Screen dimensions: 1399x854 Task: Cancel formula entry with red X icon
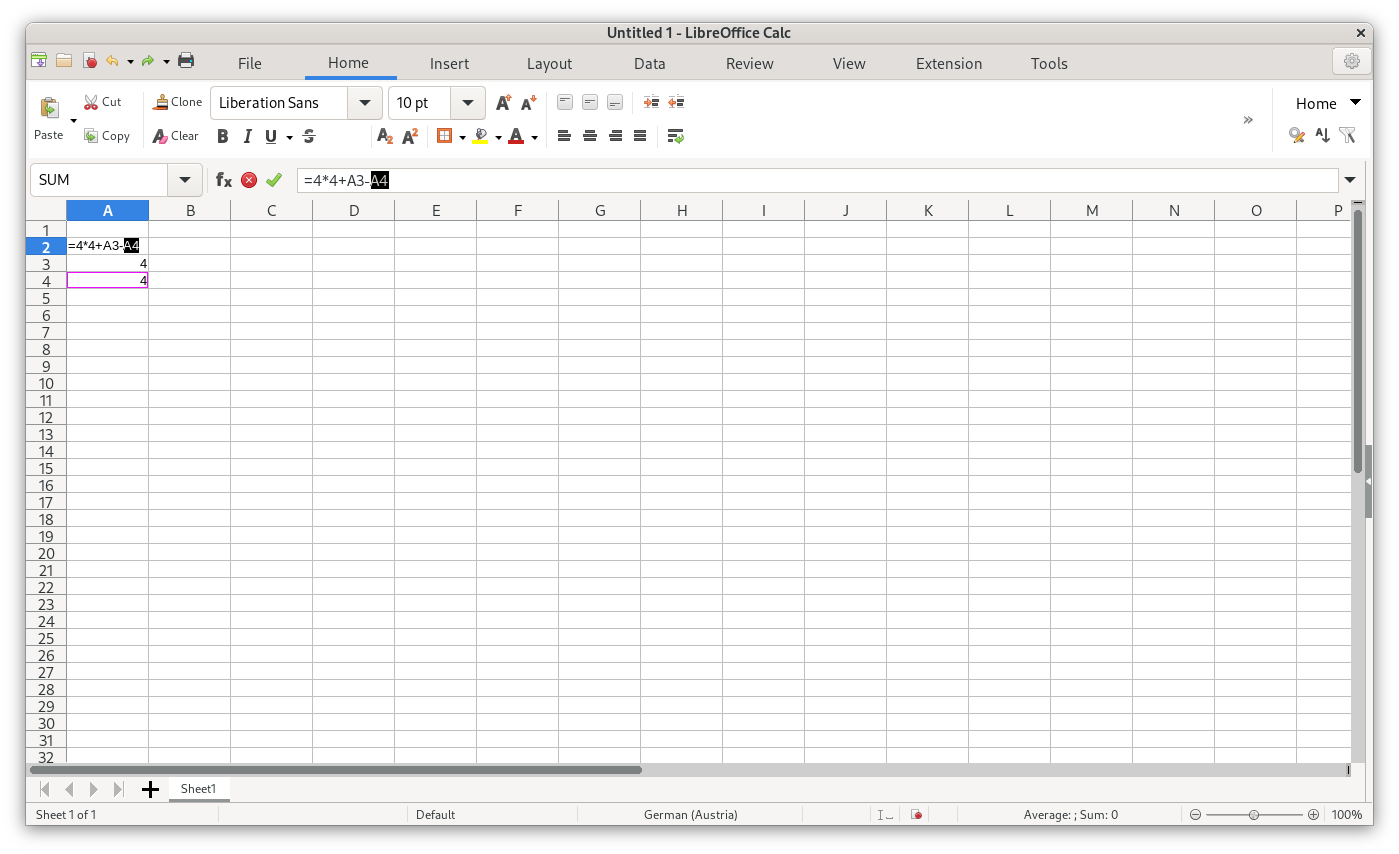[x=249, y=180]
